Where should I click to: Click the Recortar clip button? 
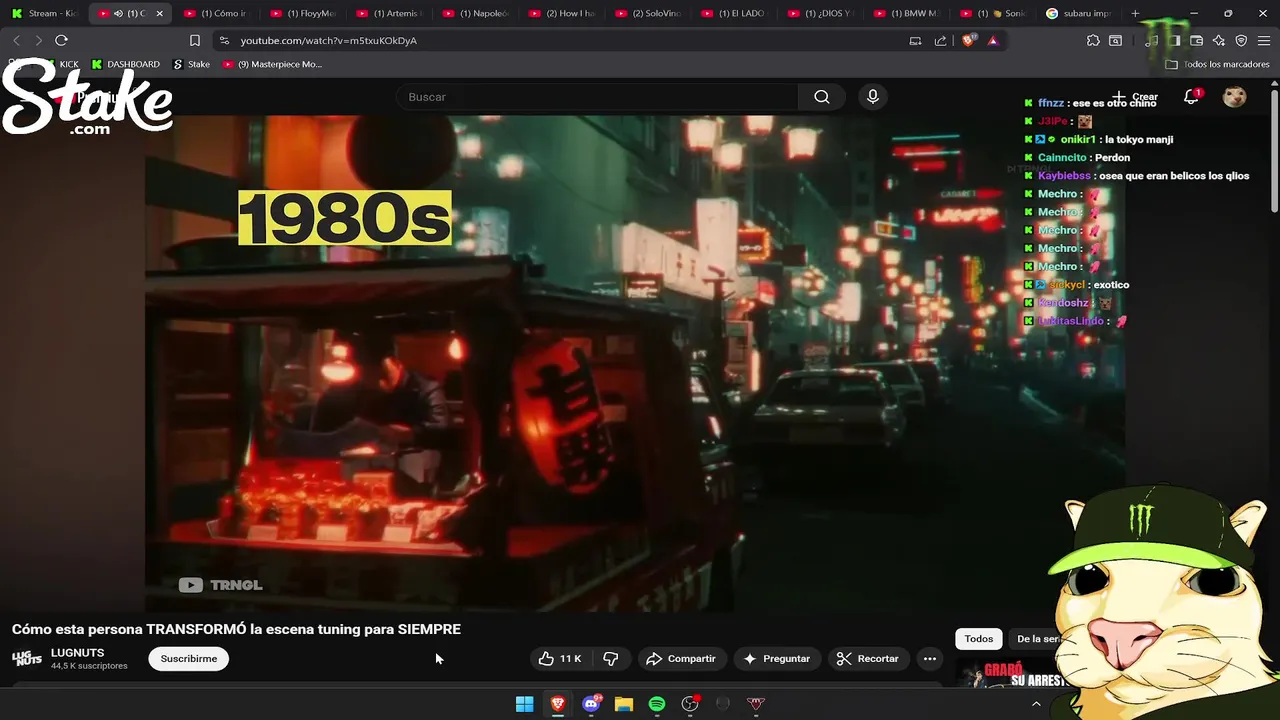click(x=868, y=658)
